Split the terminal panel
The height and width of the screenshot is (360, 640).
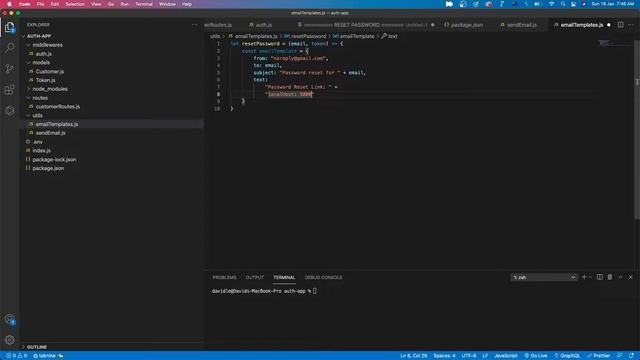(600, 277)
